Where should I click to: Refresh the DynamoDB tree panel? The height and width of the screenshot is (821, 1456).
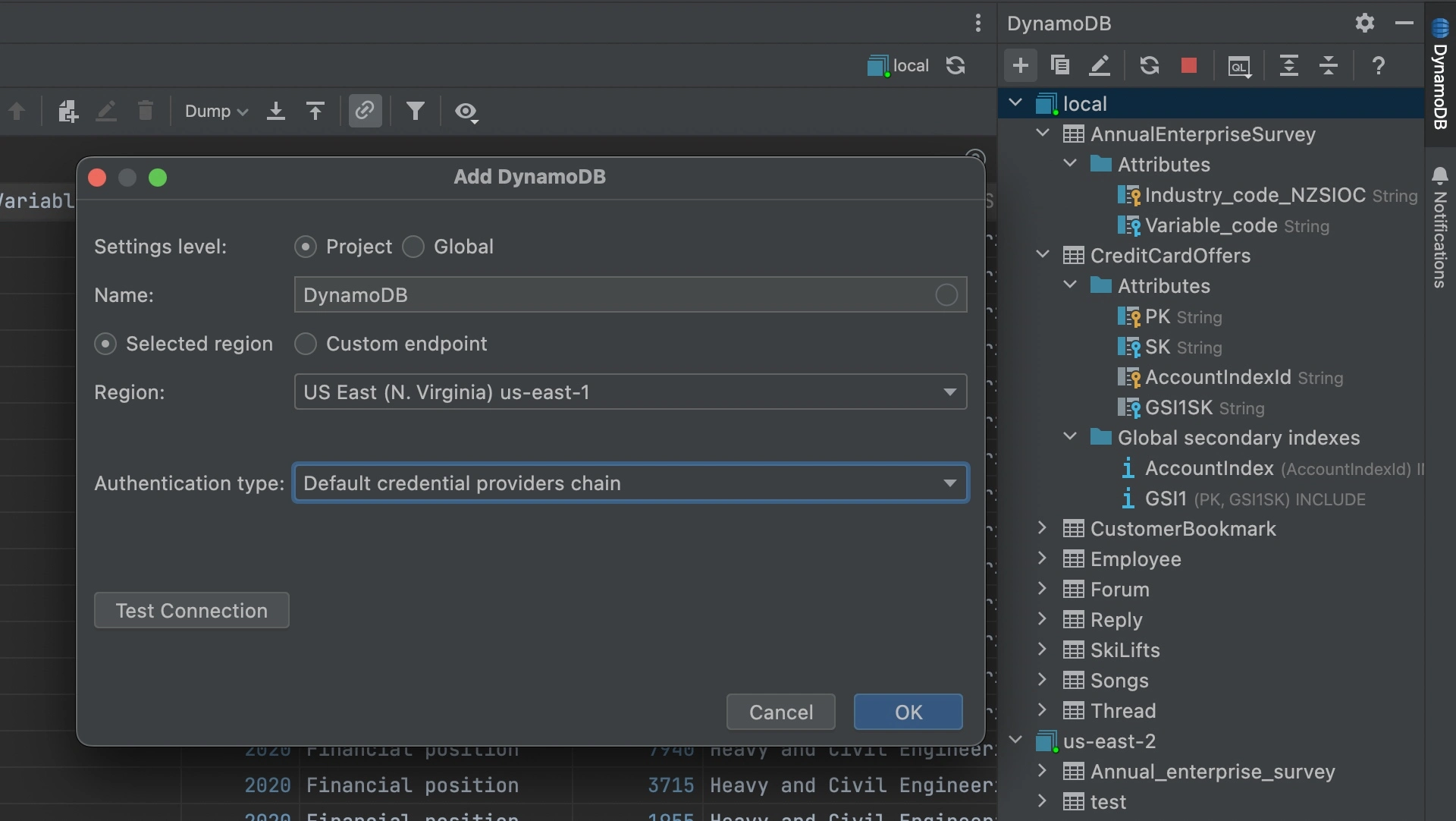tap(1149, 65)
